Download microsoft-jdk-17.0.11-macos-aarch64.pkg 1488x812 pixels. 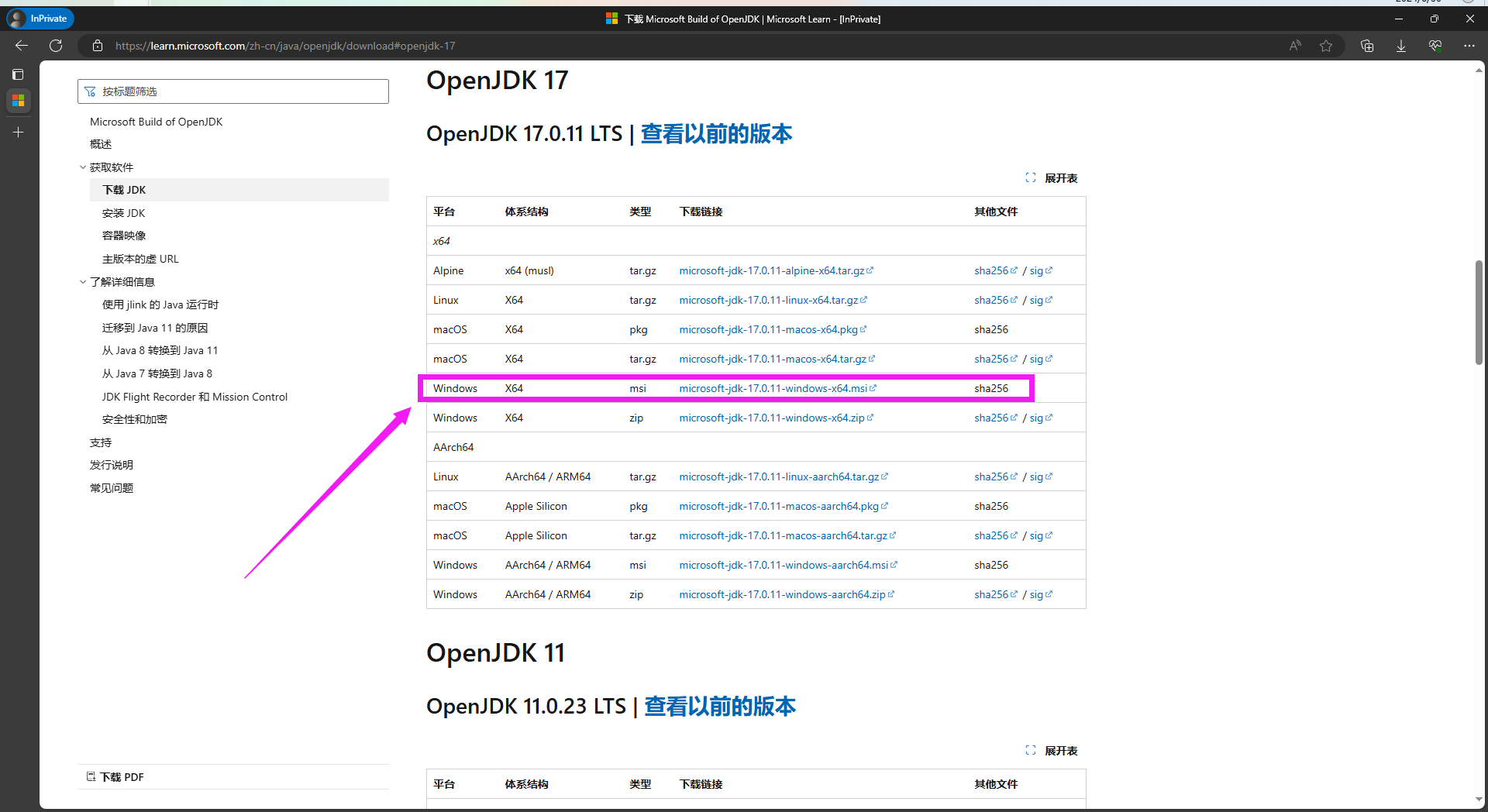[784, 506]
